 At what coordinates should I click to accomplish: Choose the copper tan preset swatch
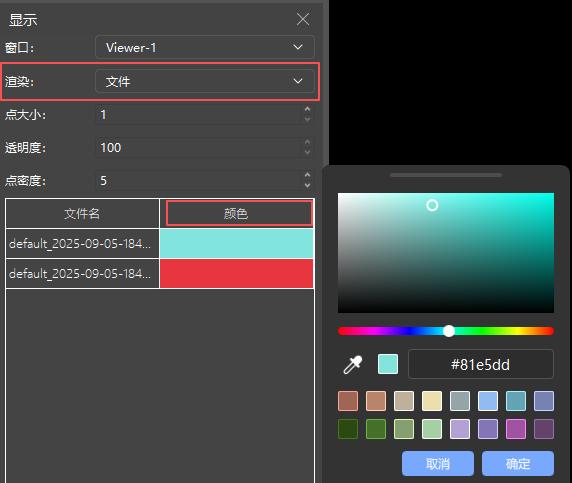[x=376, y=401]
